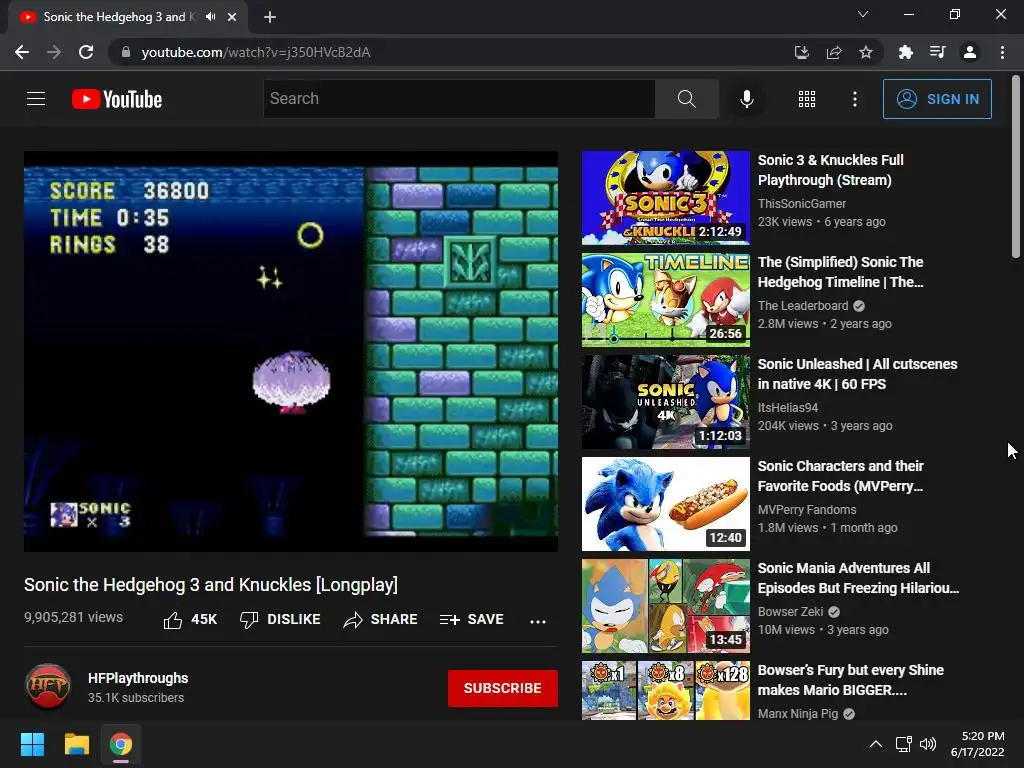
Task: Open Chrome profile icon
Action: pos(970,52)
